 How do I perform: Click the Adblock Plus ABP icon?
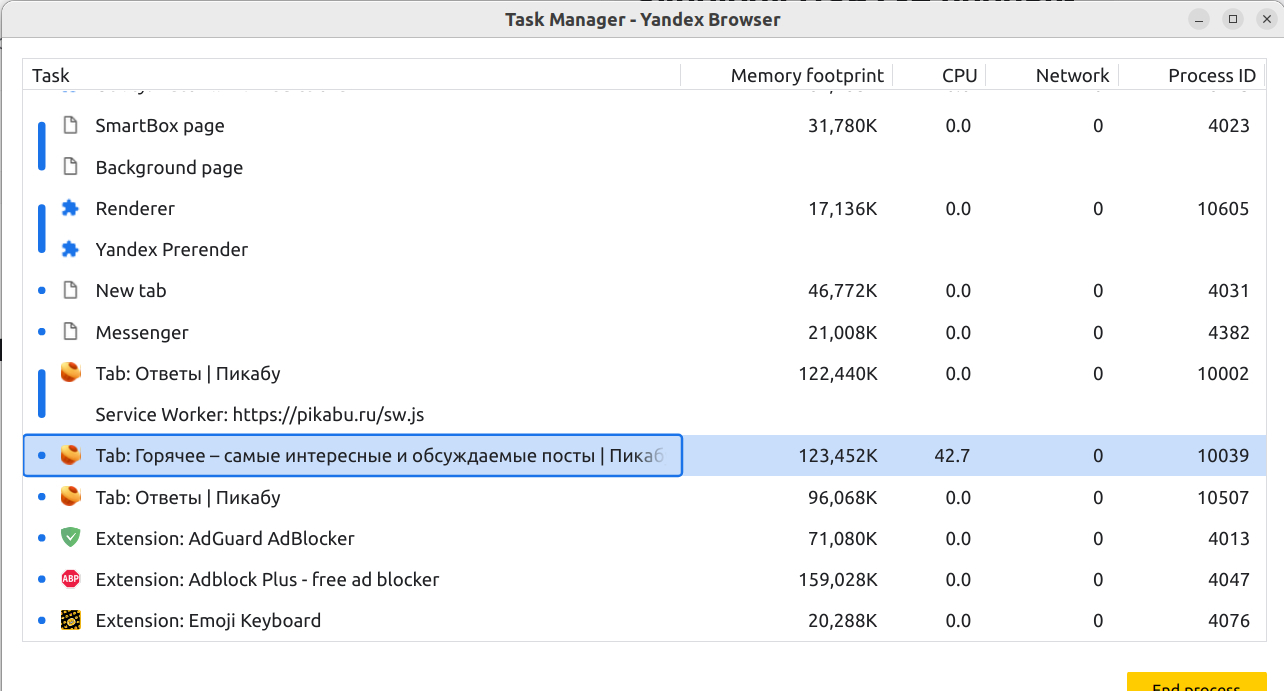point(70,579)
